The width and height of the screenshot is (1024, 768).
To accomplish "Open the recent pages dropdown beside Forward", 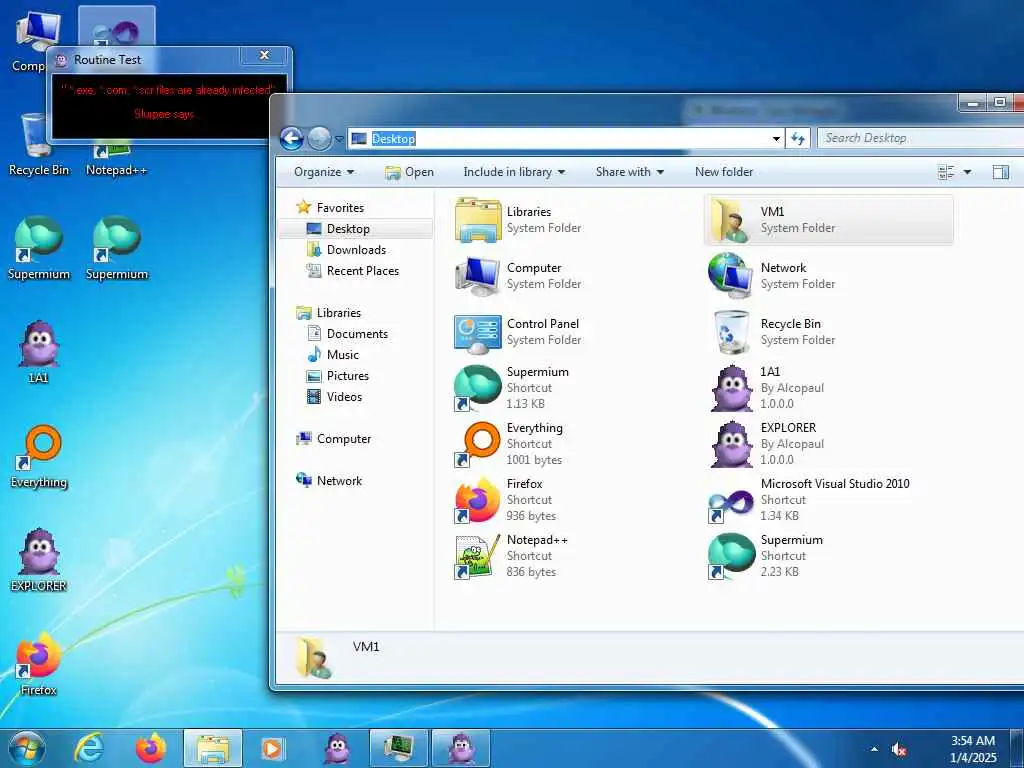I will point(339,139).
